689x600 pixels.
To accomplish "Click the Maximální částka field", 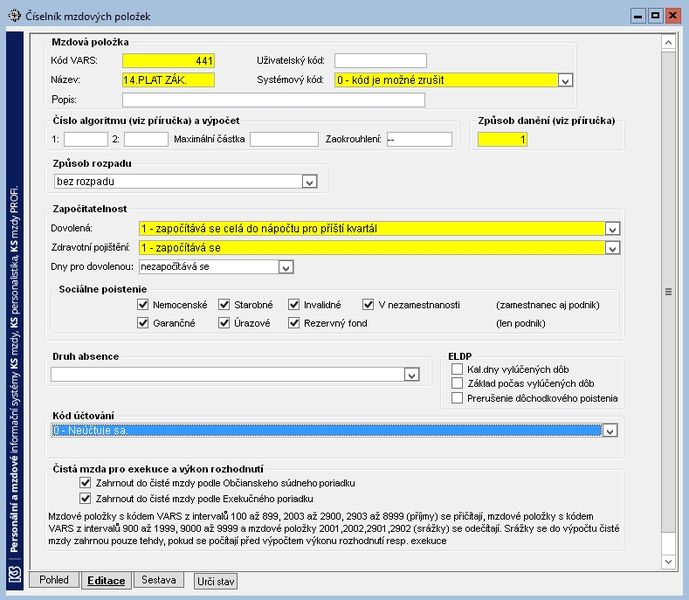I will [x=284, y=139].
